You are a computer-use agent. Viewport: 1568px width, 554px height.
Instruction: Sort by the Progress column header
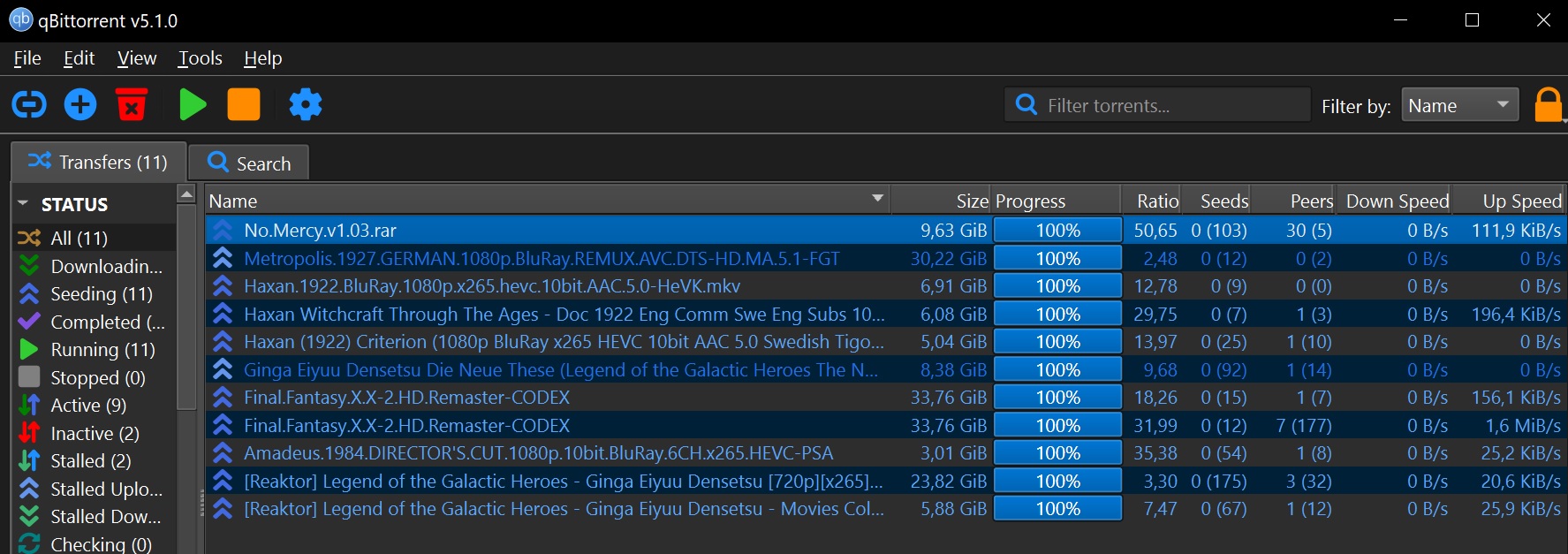pos(1057,201)
